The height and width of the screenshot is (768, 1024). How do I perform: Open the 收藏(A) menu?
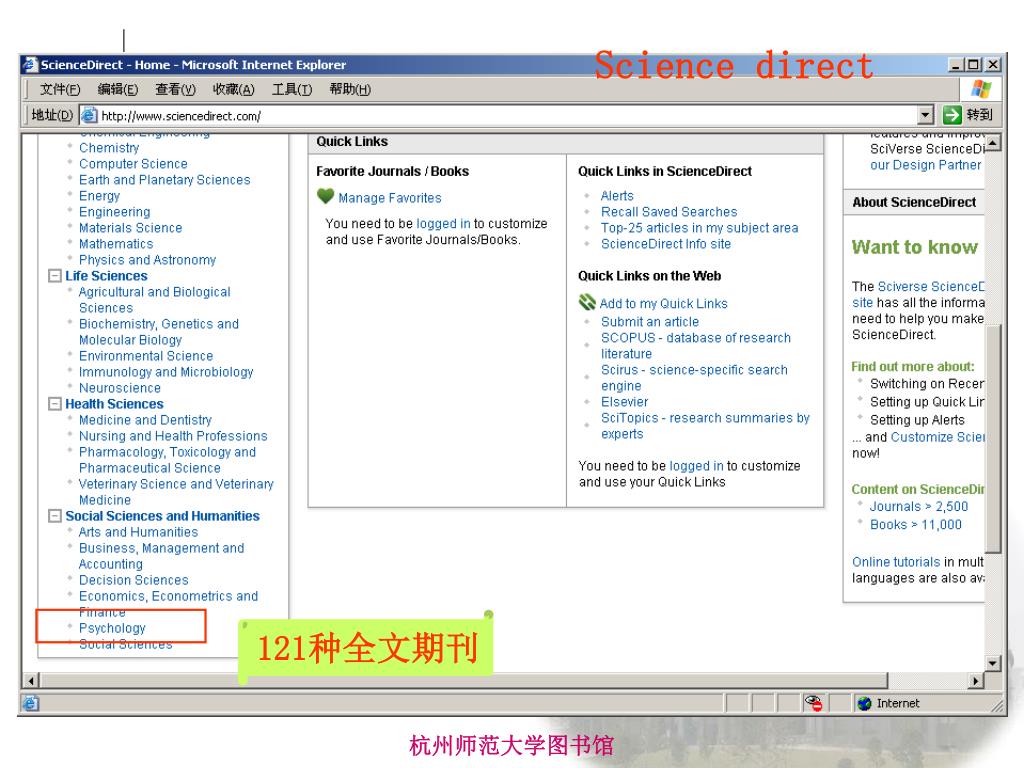233,89
